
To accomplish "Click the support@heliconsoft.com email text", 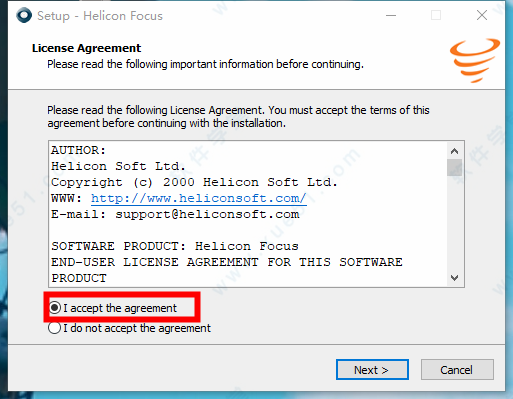I will click(207, 214).
